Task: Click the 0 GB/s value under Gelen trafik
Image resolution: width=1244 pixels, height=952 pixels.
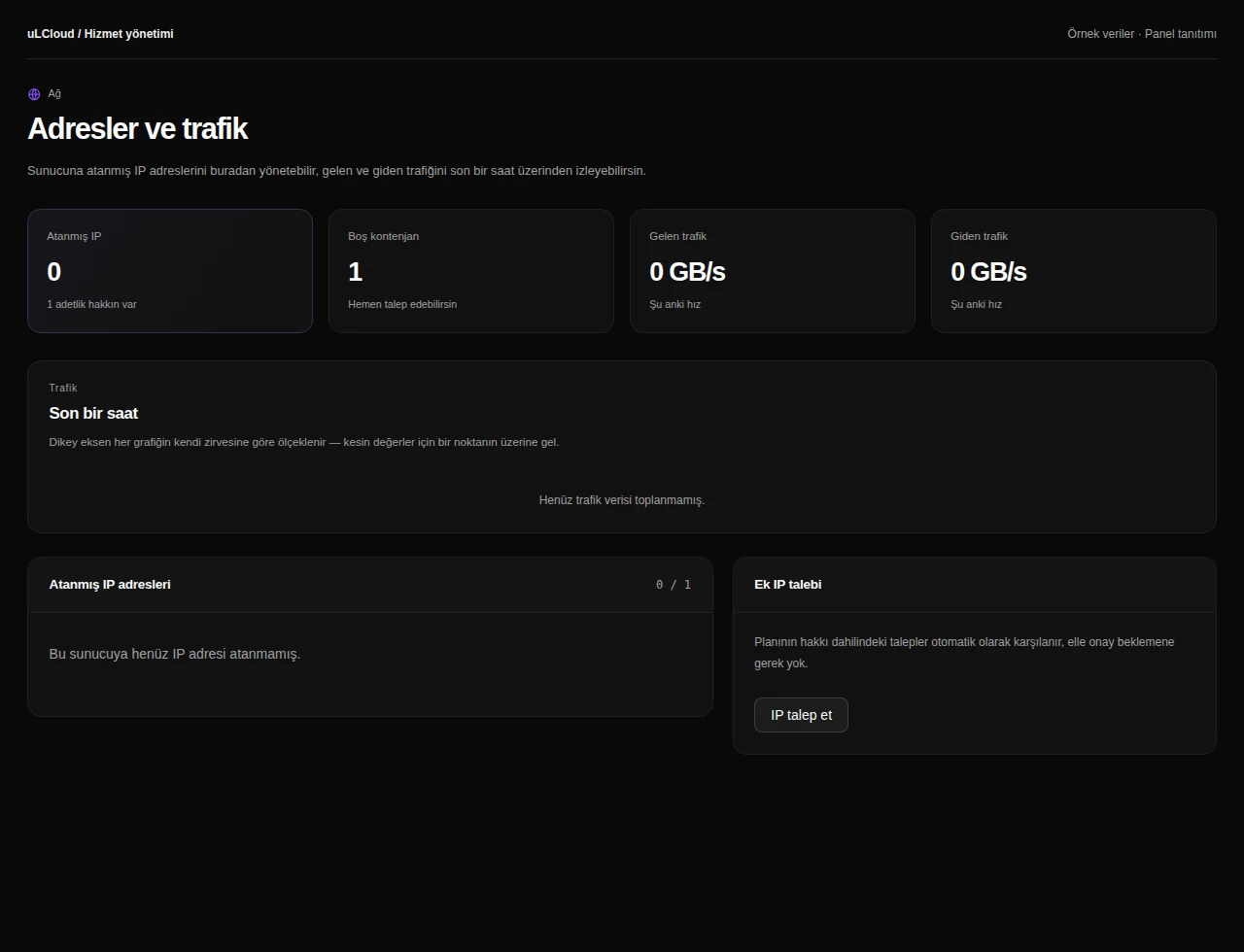Action: [x=687, y=272]
